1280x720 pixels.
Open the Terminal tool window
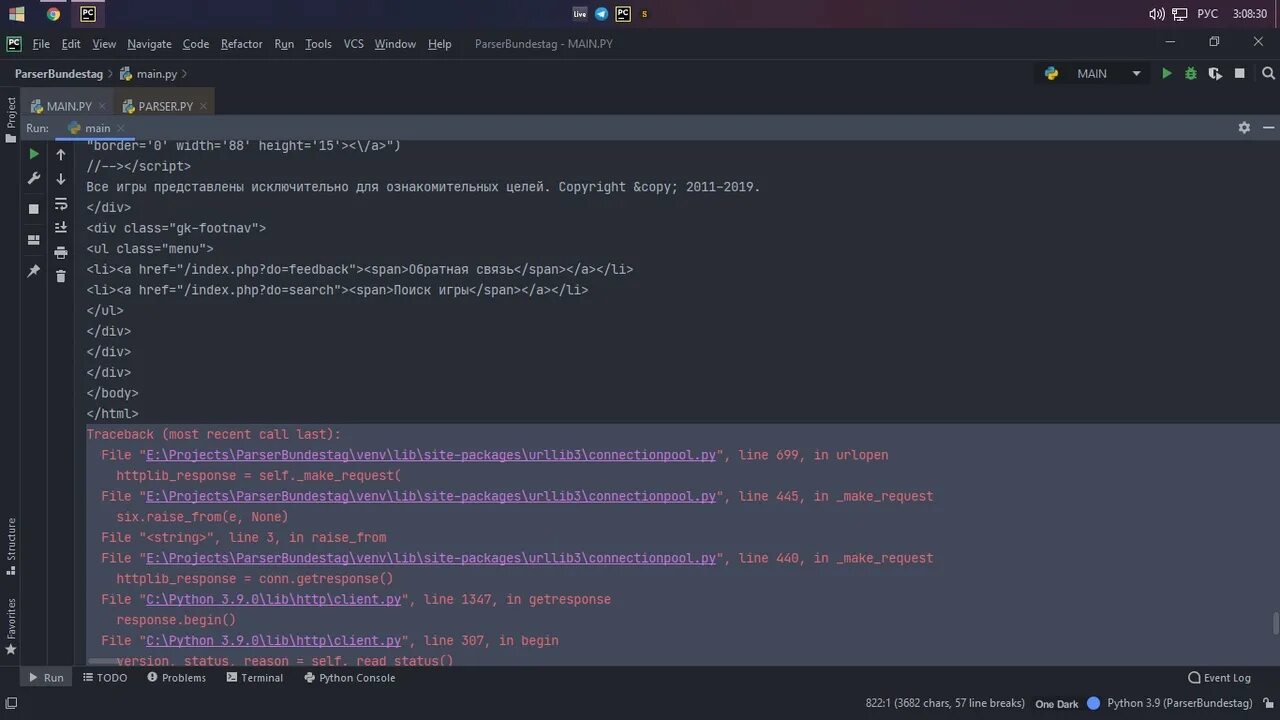coord(255,677)
